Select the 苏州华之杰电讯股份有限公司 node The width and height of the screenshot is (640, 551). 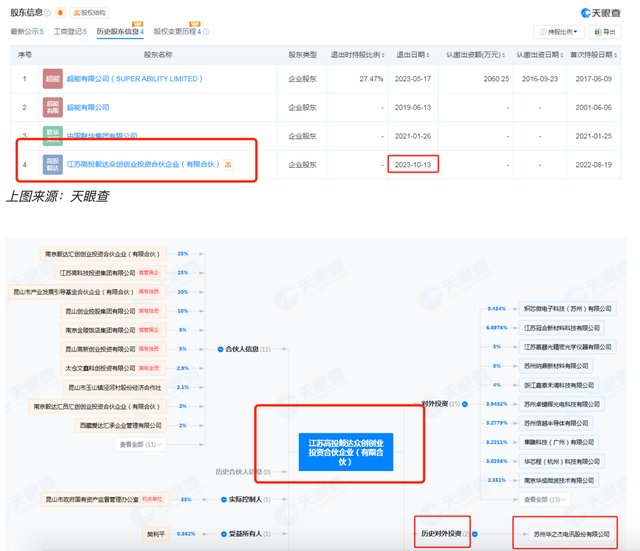[x=561, y=534]
